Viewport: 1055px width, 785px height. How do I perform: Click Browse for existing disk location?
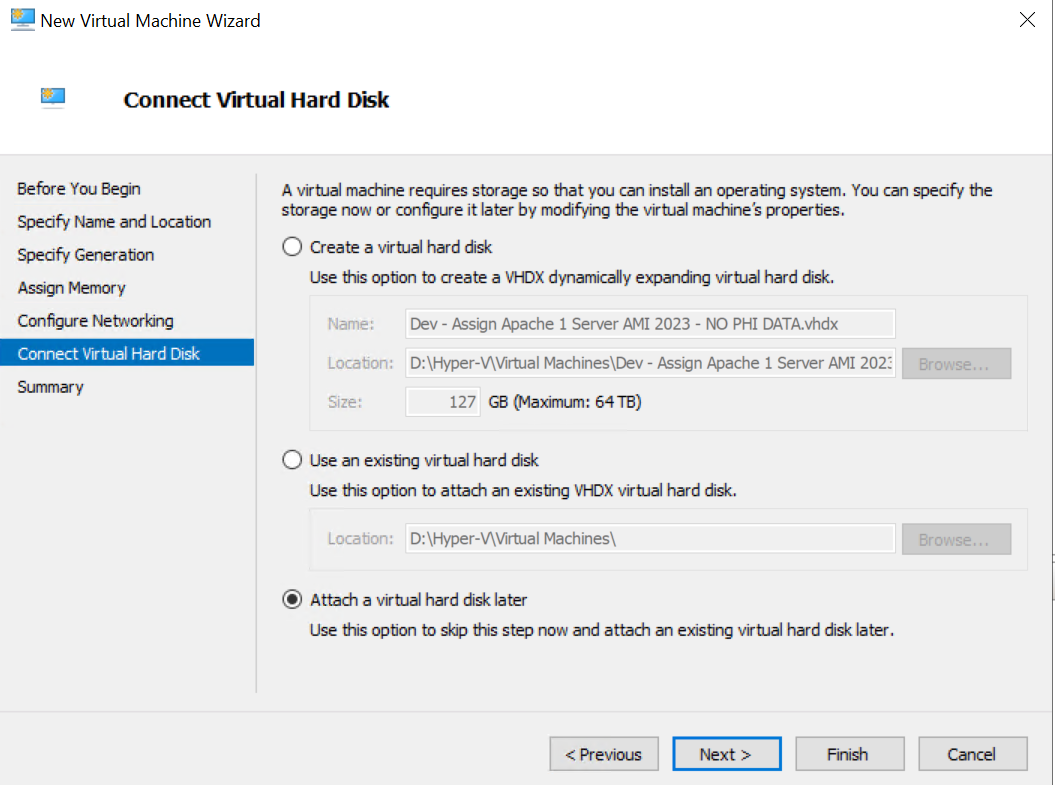click(x=956, y=539)
